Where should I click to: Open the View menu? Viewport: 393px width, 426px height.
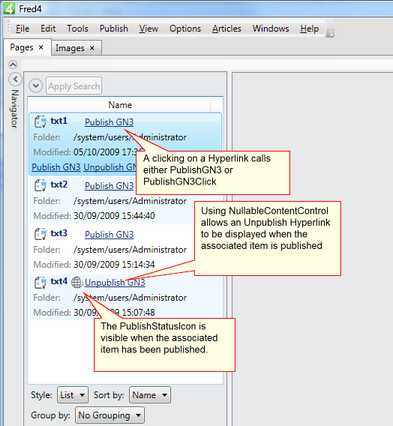tap(148, 29)
